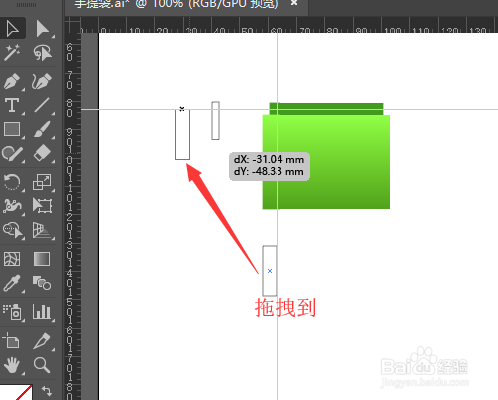The width and height of the screenshot is (498, 400).
Task: Select the Hand tool
Action: click(x=13, y=365)
